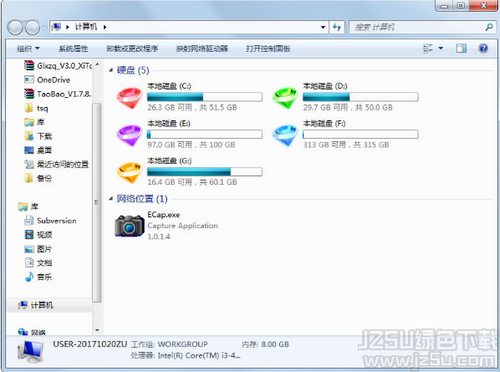Screen dimensions: 500x372
Task: Click computer icon in address bar
Action: pos(57,27)
